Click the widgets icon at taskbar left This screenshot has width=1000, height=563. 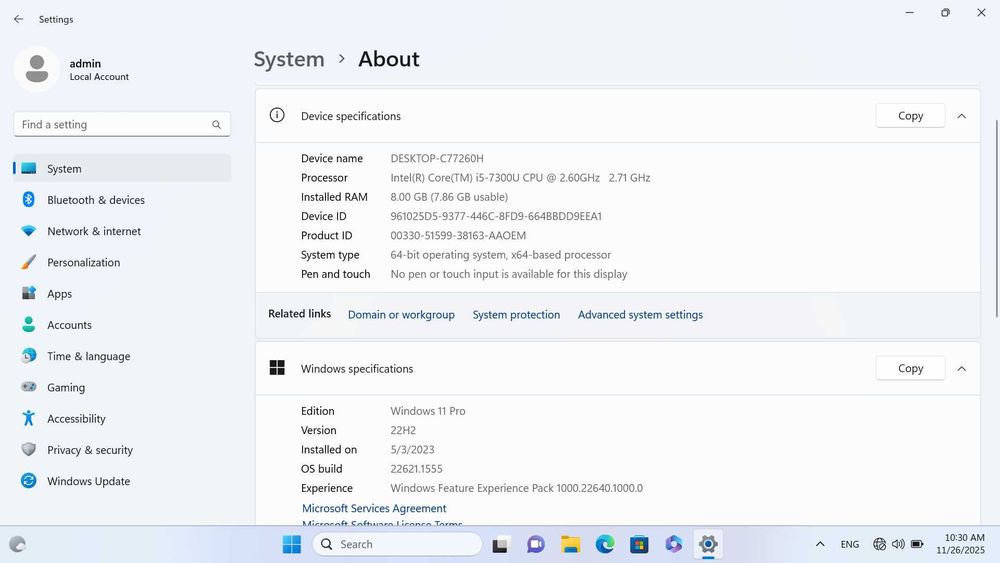[17, 544]
